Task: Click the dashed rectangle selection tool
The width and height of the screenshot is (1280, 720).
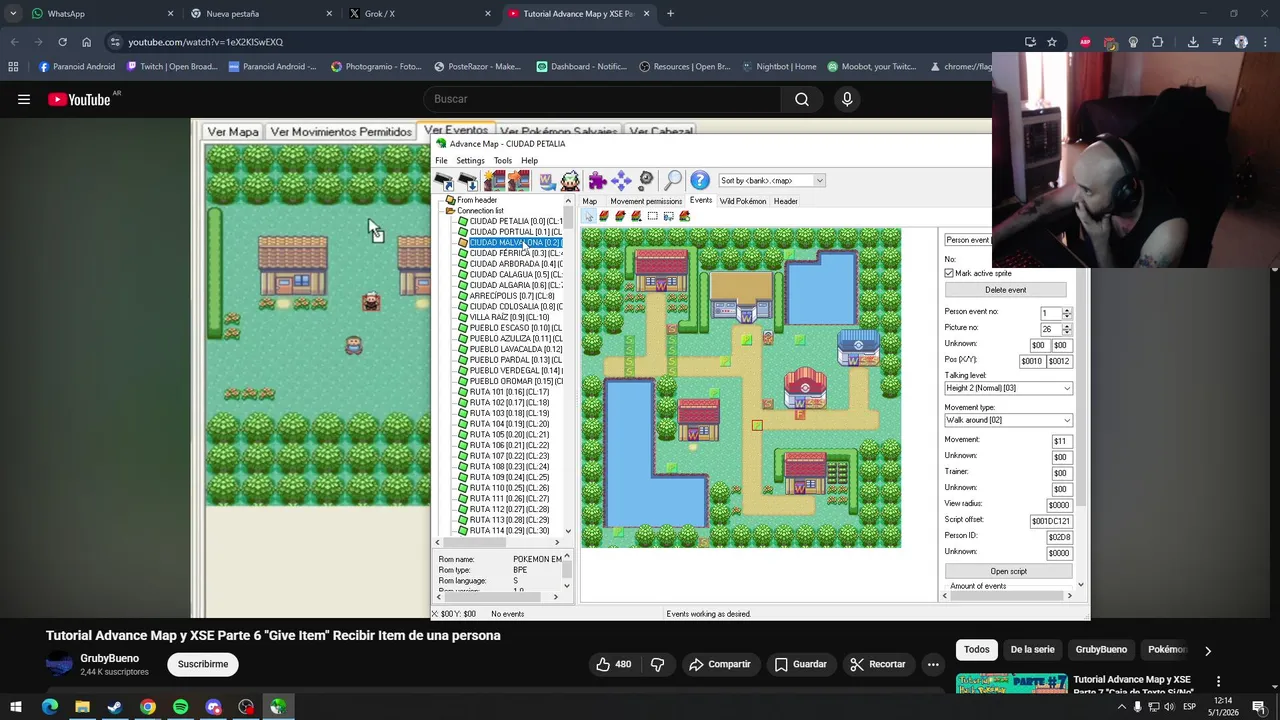Action: coord(653,216)
